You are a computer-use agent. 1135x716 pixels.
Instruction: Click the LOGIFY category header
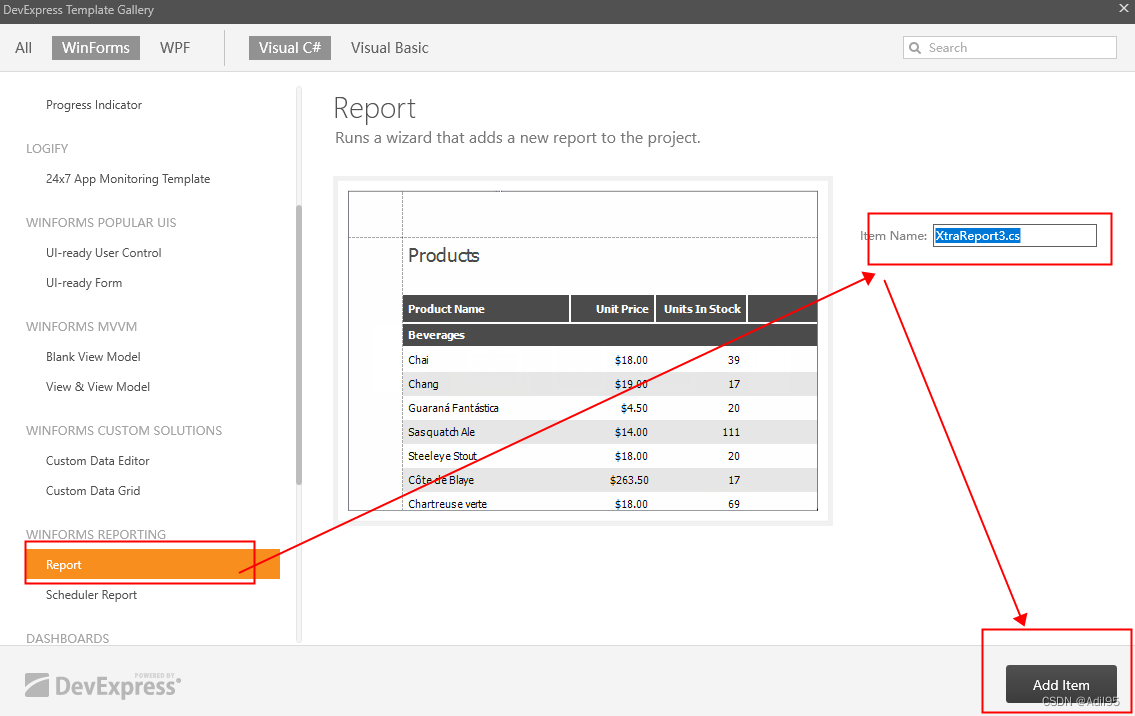click(47, 148)
